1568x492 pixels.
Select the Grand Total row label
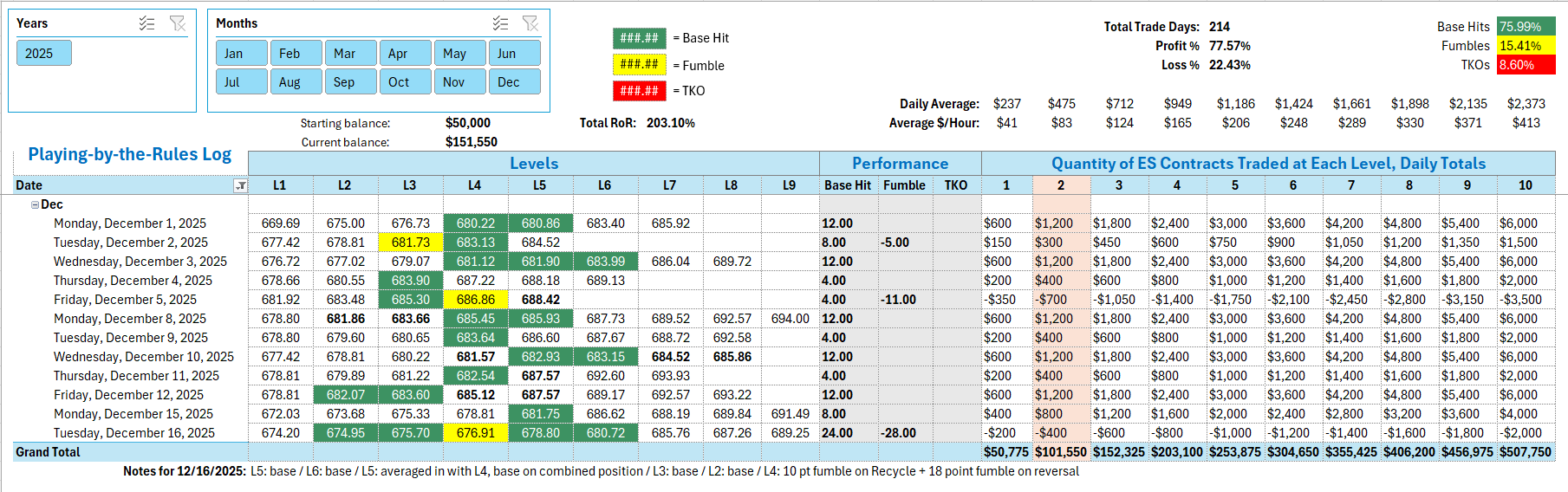pyautogui.click(x=48, y=452)
